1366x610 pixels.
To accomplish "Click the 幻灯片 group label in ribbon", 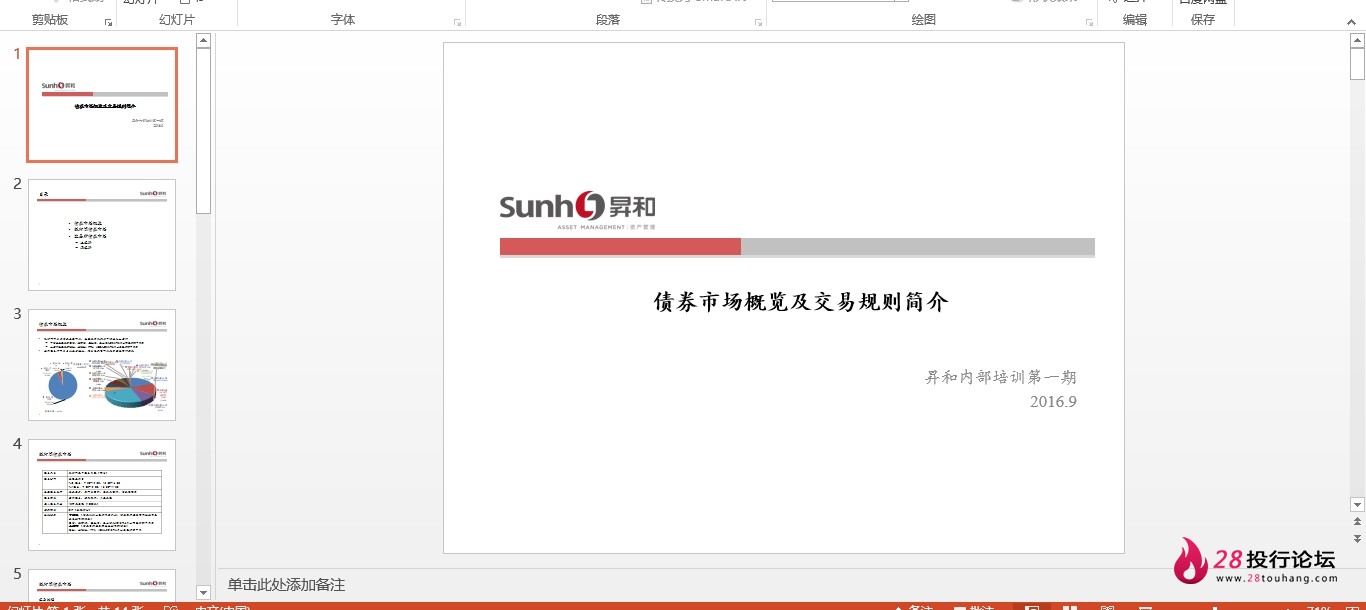I will [177, 20].
